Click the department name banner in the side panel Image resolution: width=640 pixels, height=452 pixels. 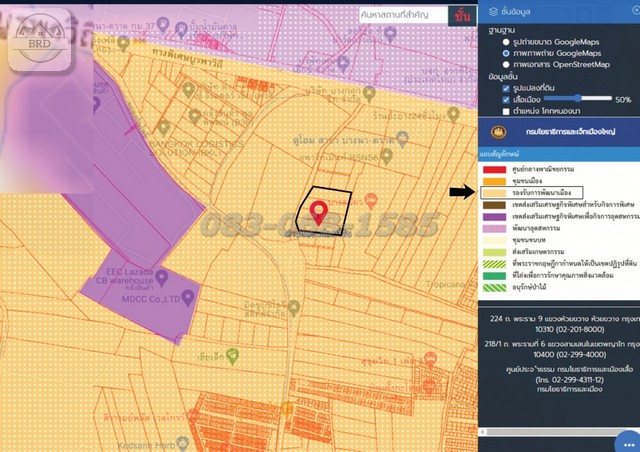pyautogui.click(x=572, y=133)
